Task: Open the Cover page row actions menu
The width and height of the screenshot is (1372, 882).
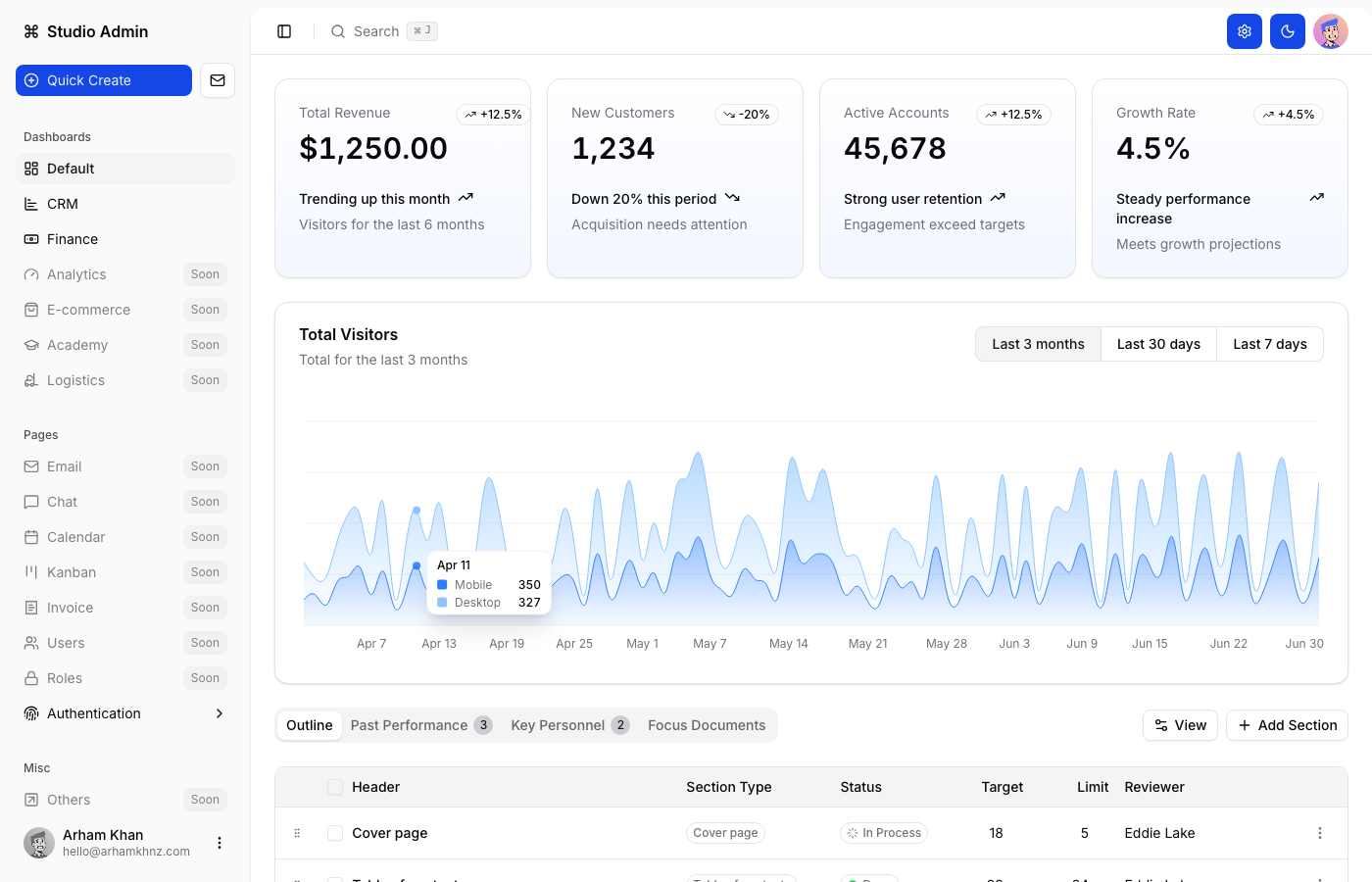Action: (x=1320, y=832)
